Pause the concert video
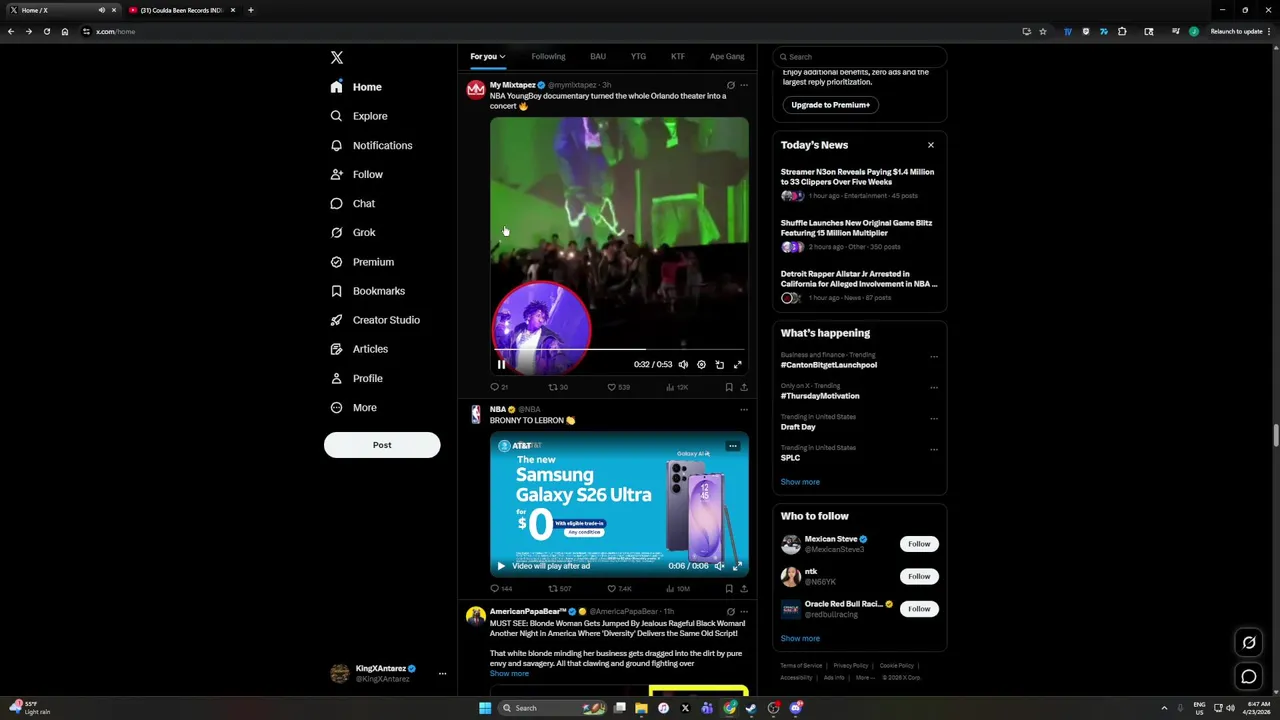 click(501, 365)
